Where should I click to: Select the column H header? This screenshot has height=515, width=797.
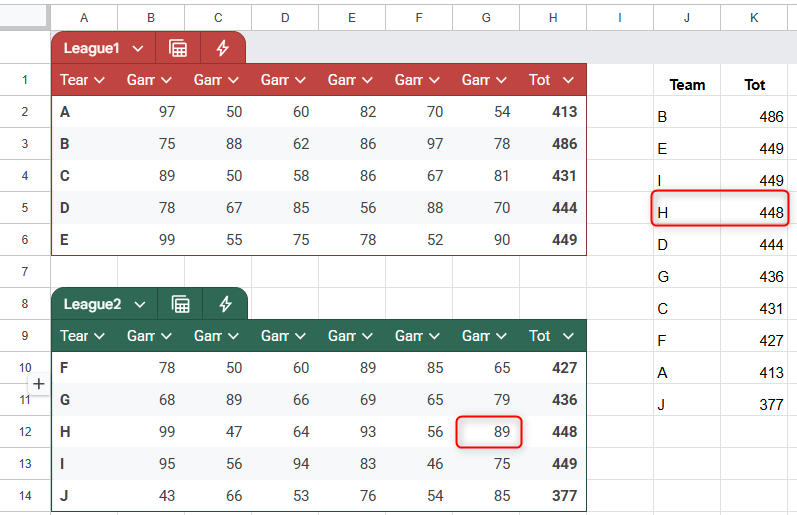(x=553, y=17)
